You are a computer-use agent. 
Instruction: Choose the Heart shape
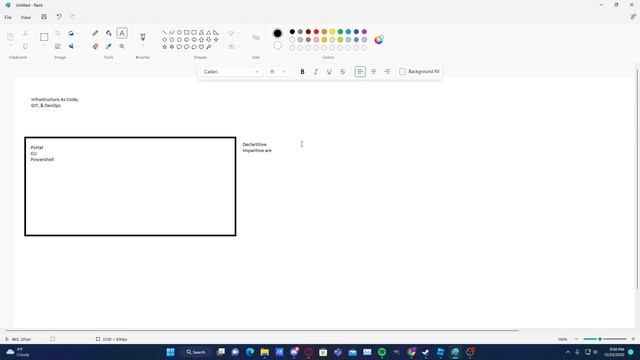click(x=201, y=47)
